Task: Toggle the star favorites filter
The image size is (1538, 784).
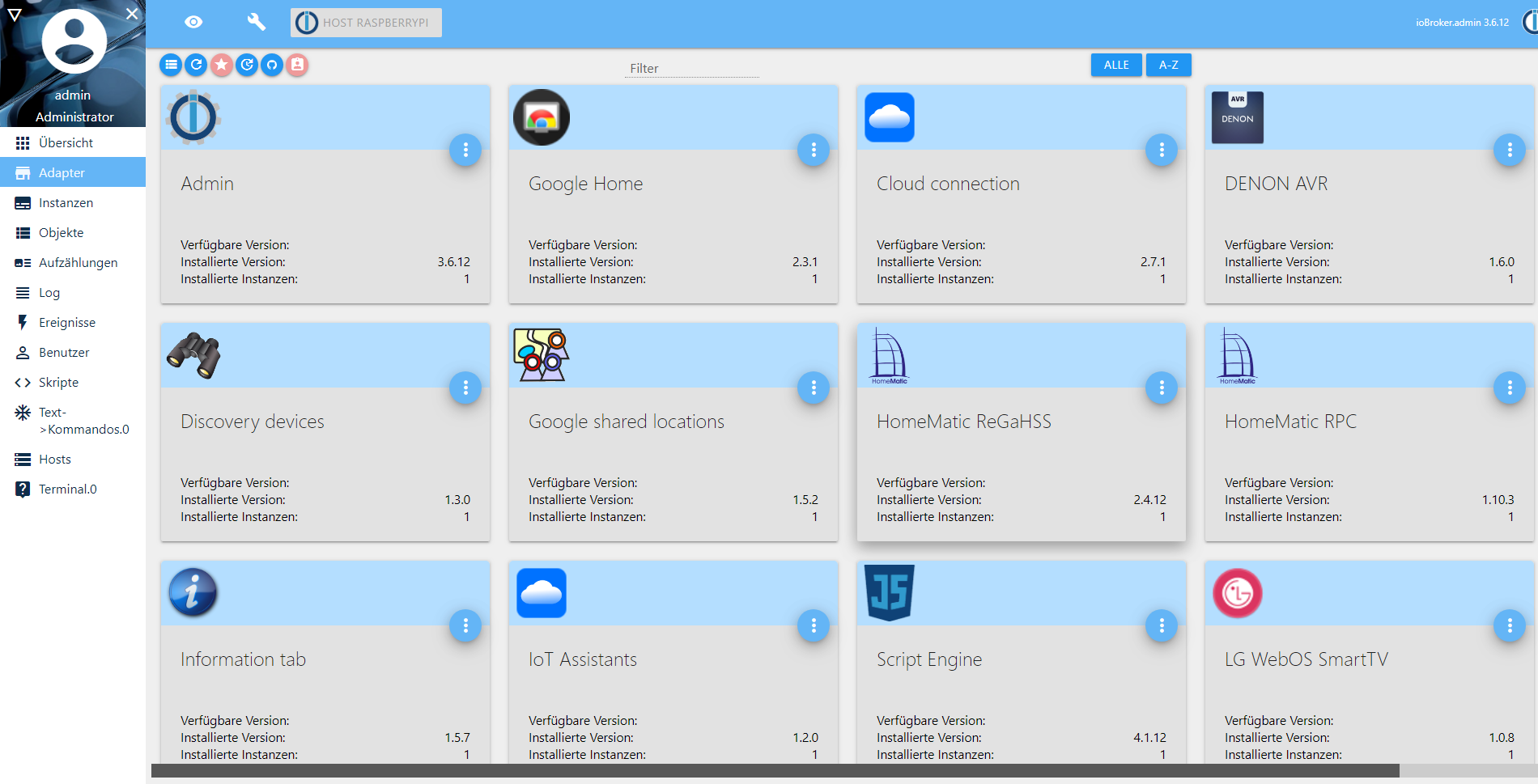Action: click(221, 65)
